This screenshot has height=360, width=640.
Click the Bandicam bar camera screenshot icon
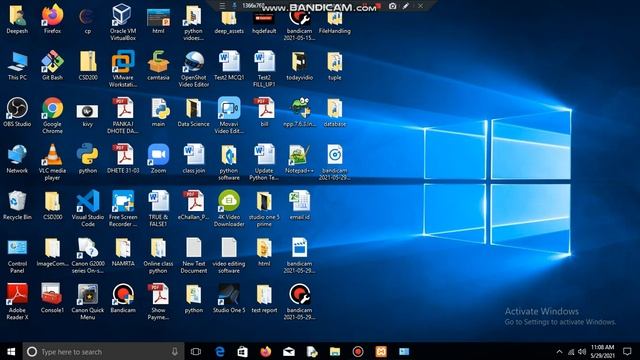point(392,6)
